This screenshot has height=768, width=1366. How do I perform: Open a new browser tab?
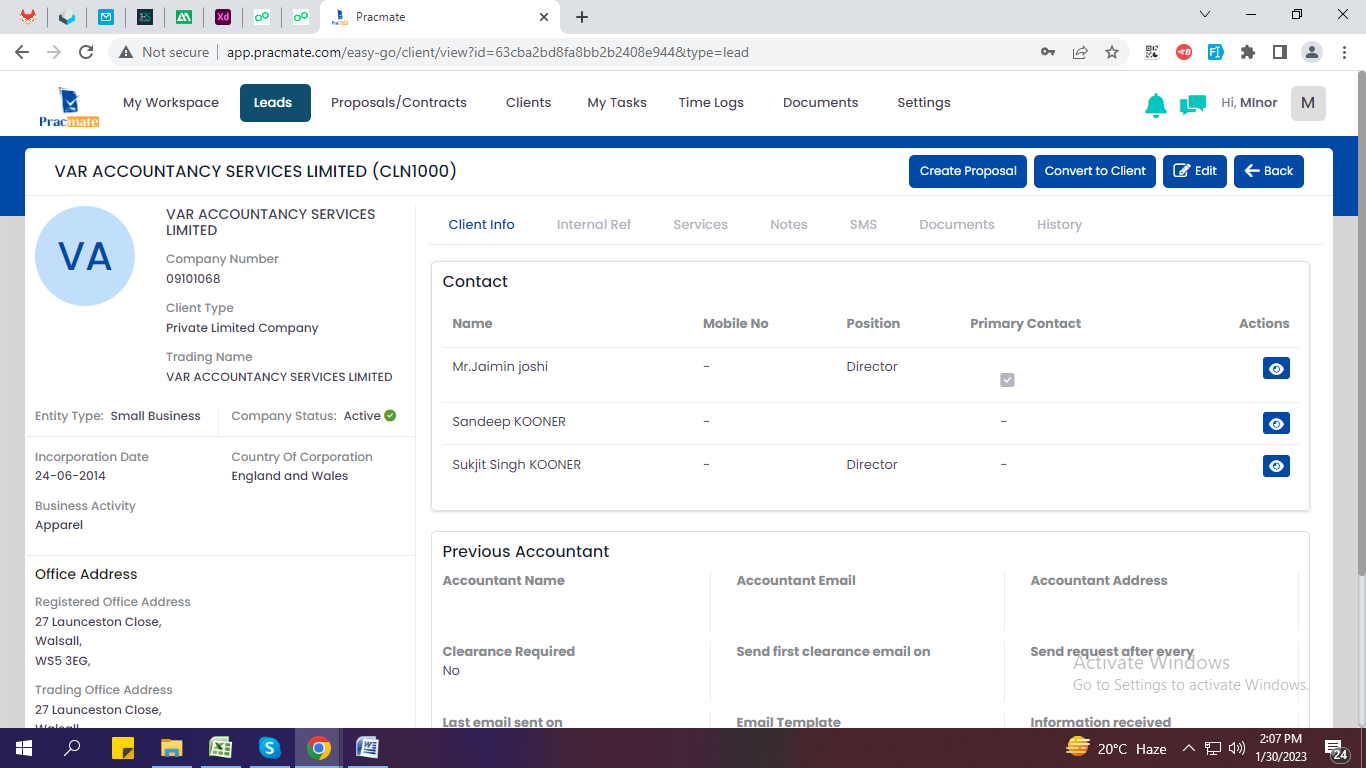[582, 17]
